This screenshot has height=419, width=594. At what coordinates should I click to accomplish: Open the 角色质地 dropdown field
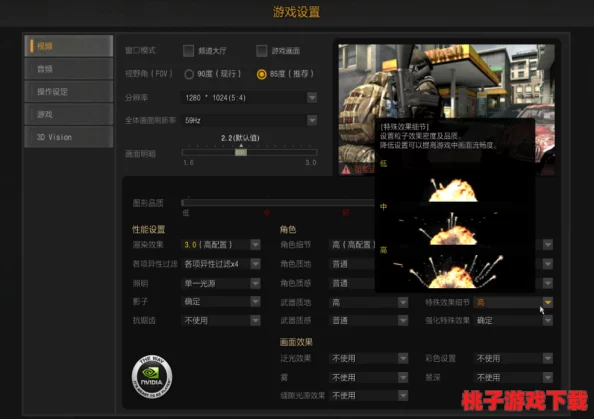352,264
